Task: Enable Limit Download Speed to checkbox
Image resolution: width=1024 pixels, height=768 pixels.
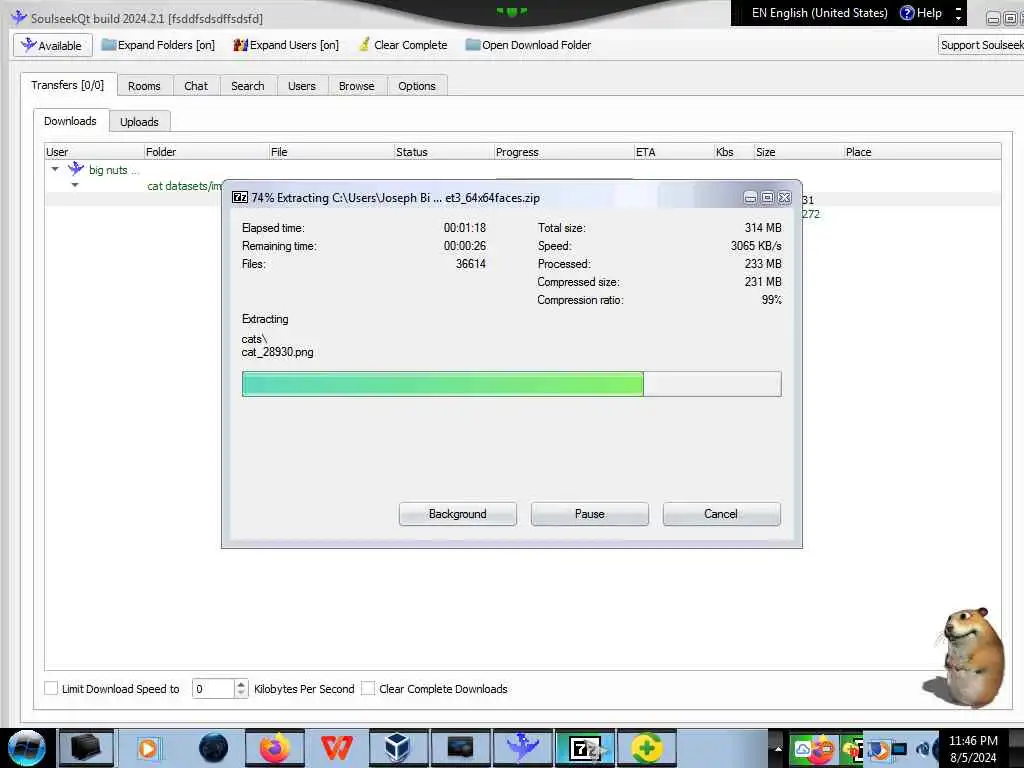Action: click(x=51, y=688)
